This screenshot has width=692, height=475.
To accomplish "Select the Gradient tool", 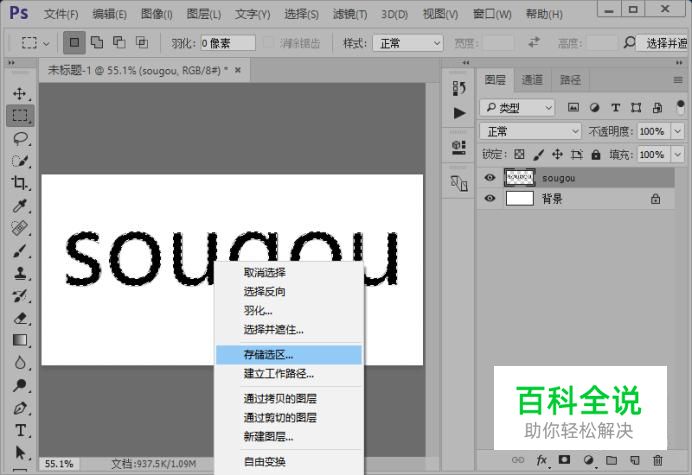I will [20, 340].
